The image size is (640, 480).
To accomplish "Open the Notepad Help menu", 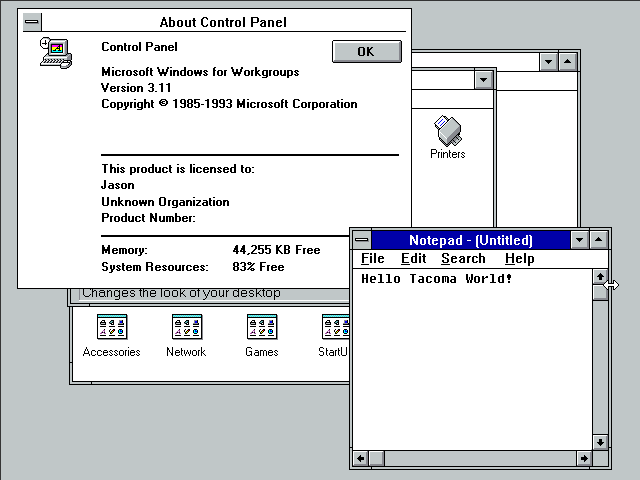I will pyautogui.click(x=520, y=258).
